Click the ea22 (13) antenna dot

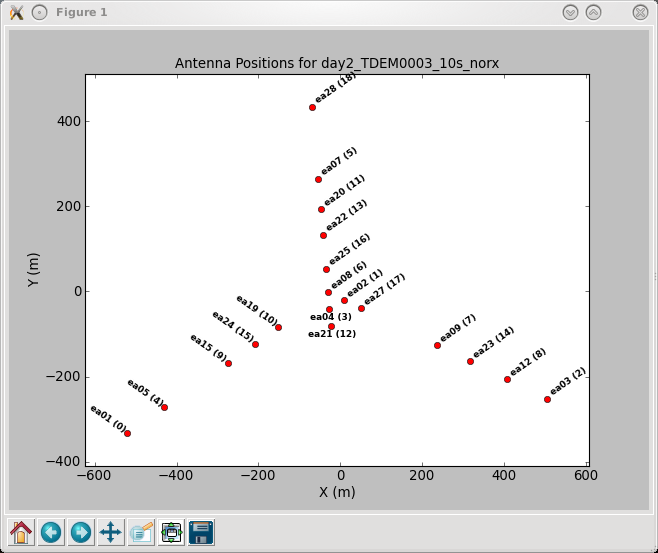[x=324, y=235]
